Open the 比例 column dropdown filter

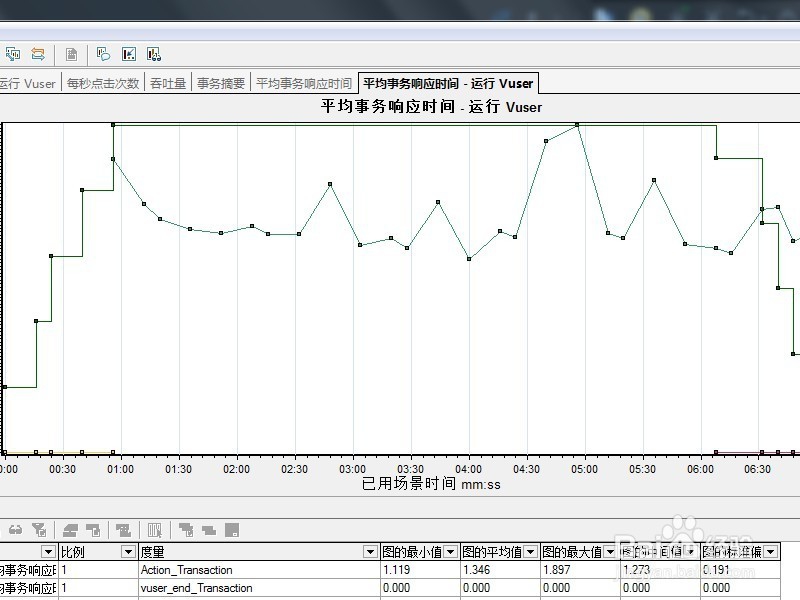click(x=127, y=551)
